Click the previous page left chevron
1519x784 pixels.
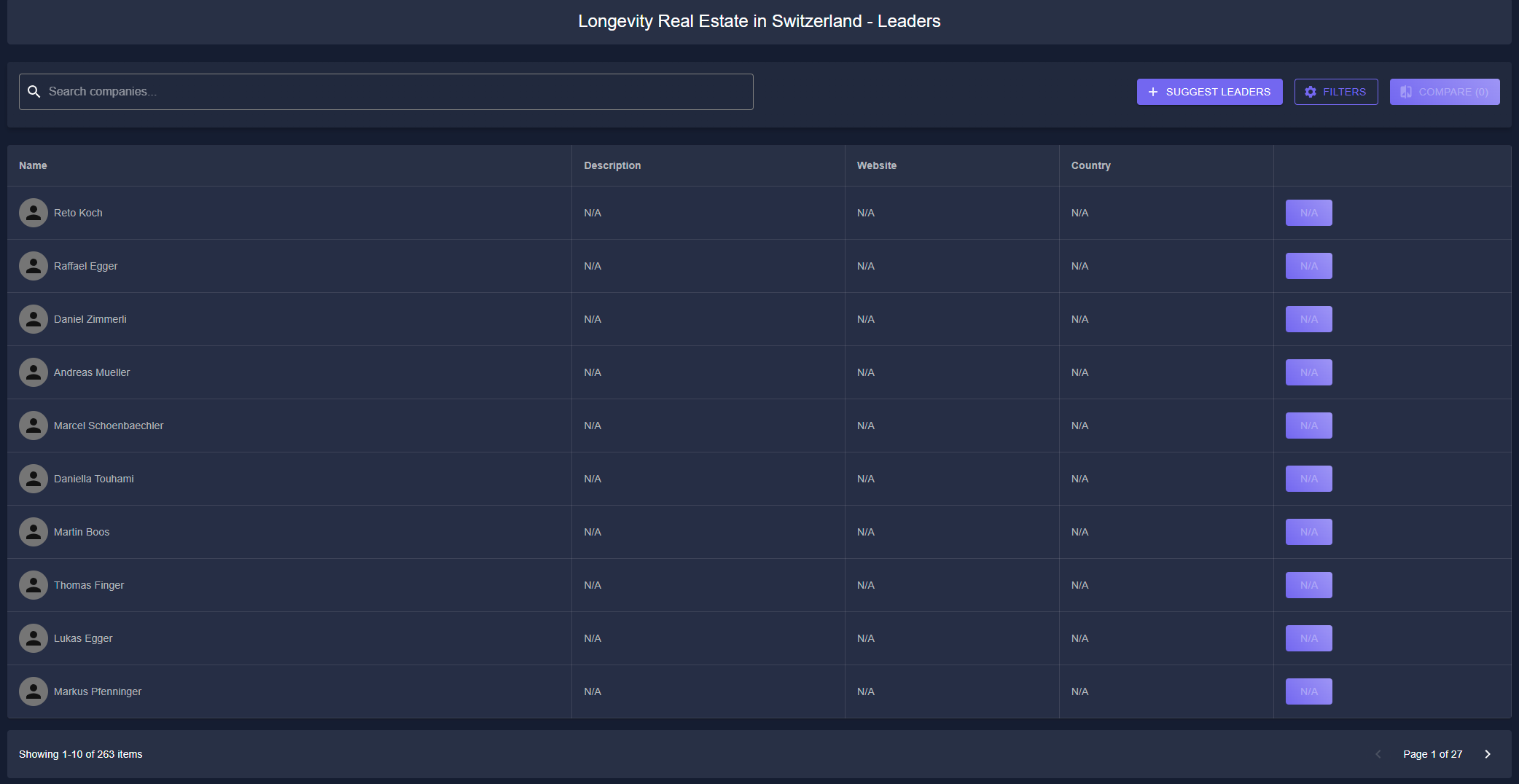click(x=1378, y=754)
